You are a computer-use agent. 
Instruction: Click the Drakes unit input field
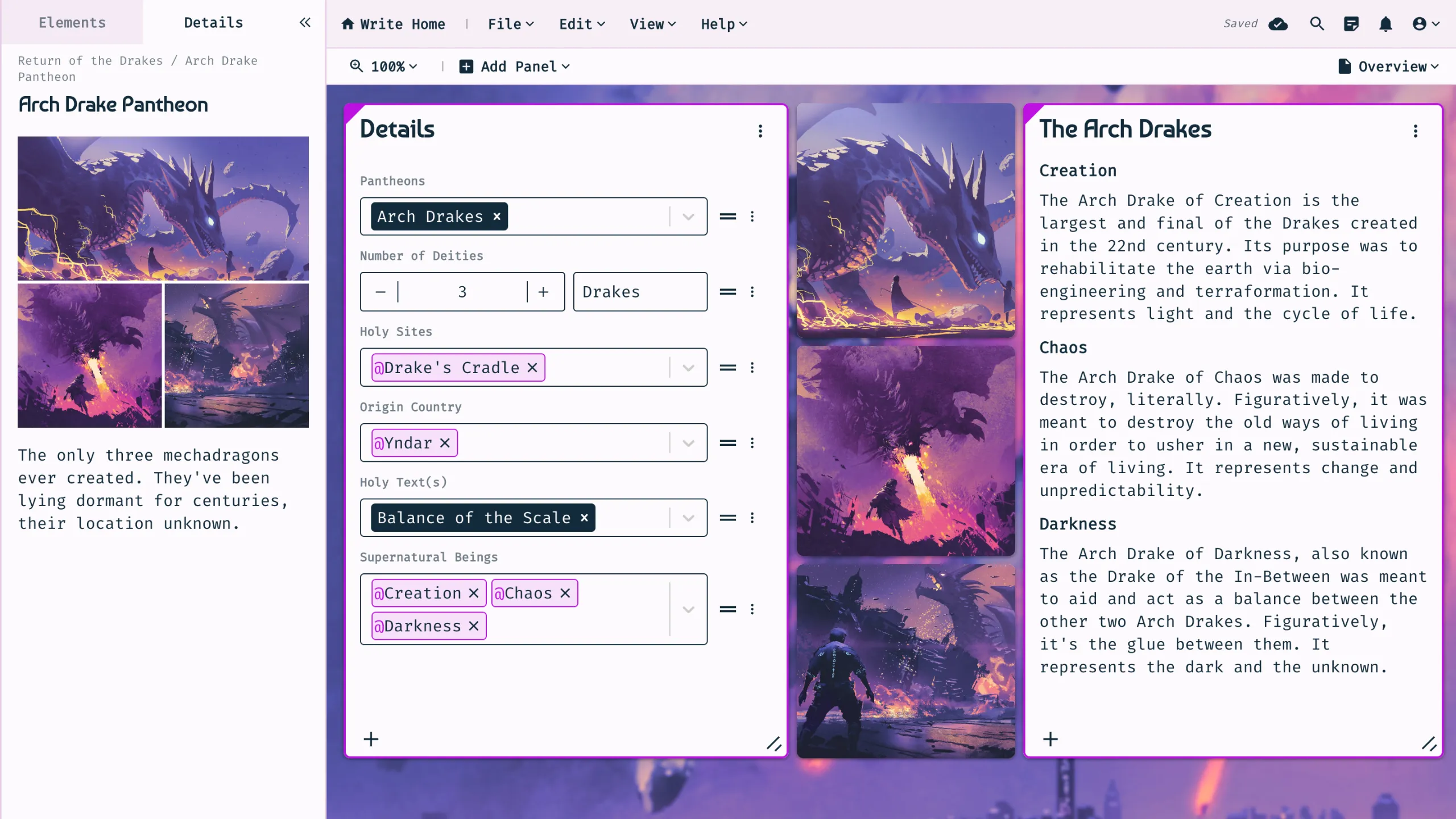pos(640,292)
